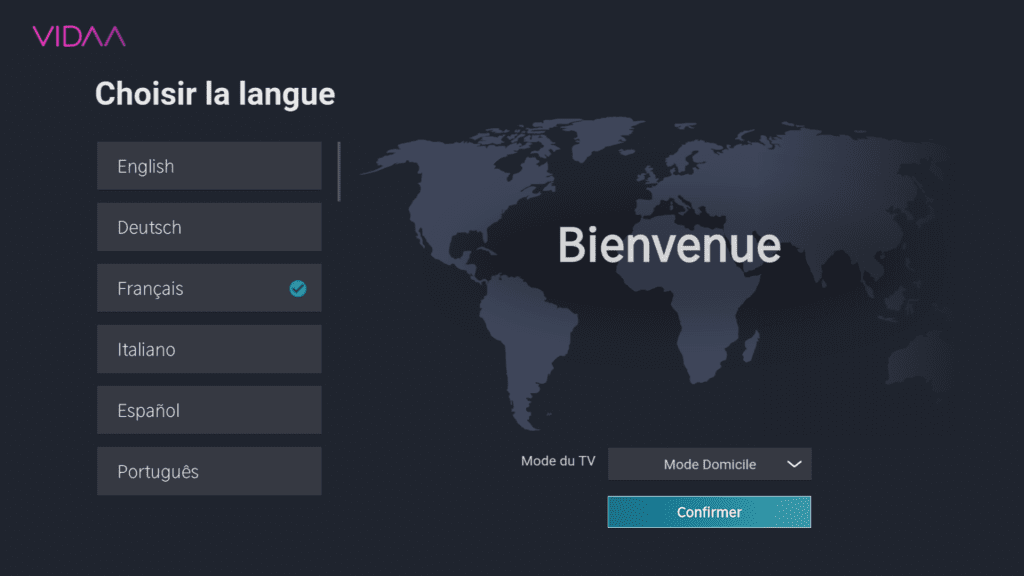Pick Italiano in the language list
The image size is (1024, 576).
click(x=209, y=349)
